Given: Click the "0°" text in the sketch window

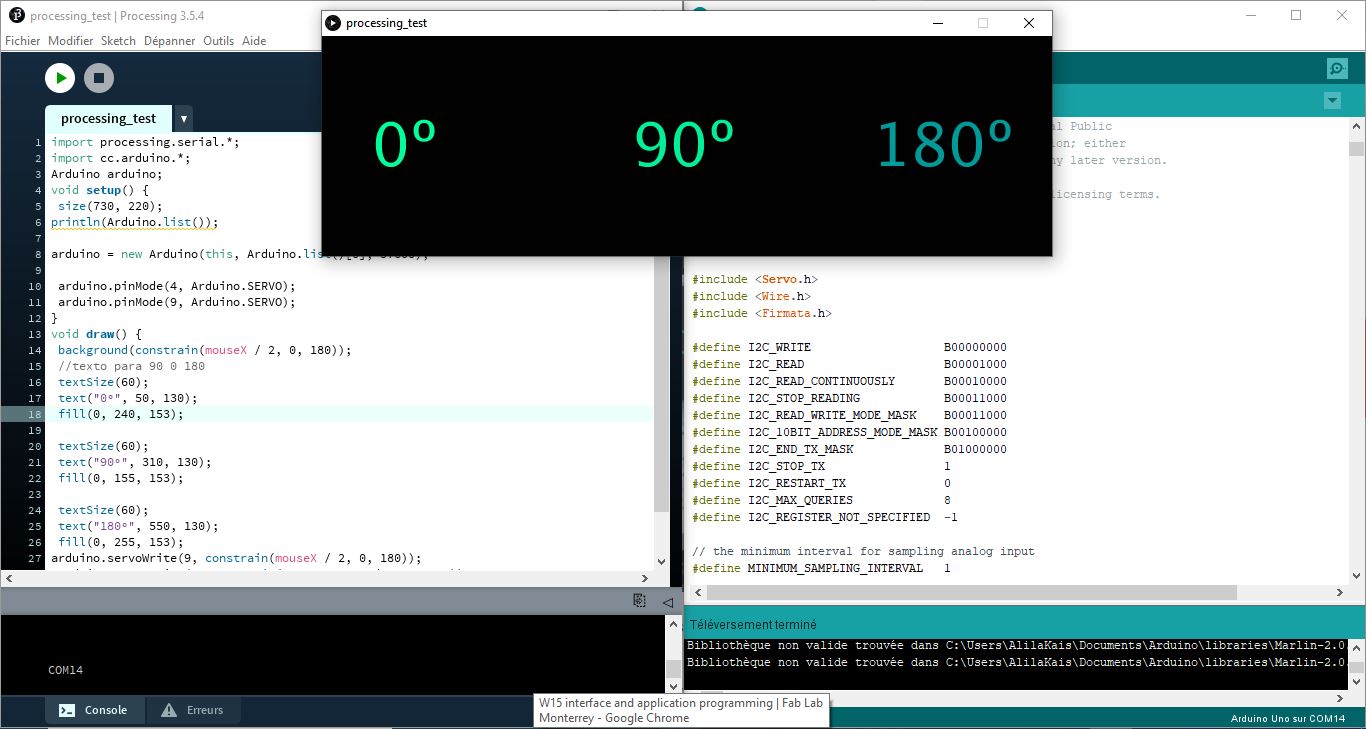Looking at the screenshot, I should click(x=405, y=143).
